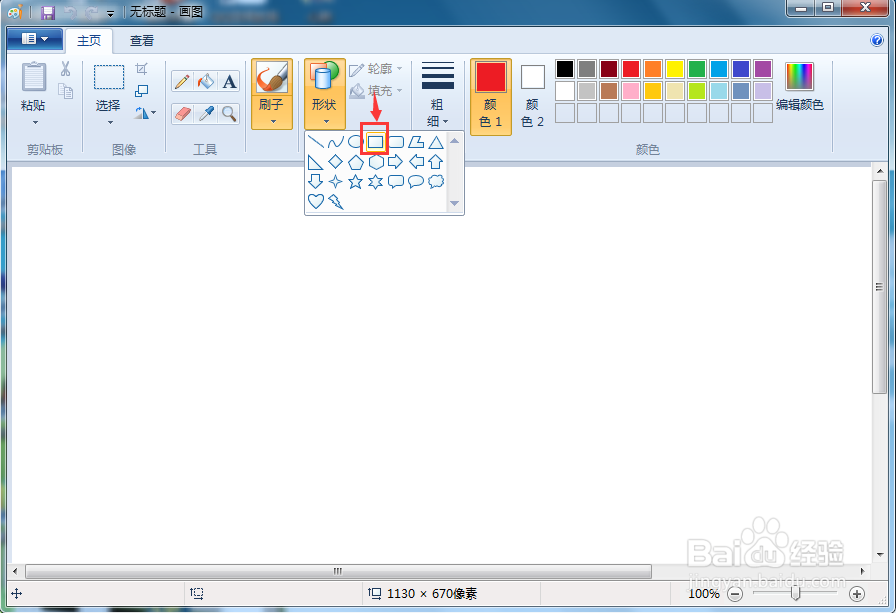Click the 编辑颜色 button
This screenshot has width=896, height=613.
799,87
